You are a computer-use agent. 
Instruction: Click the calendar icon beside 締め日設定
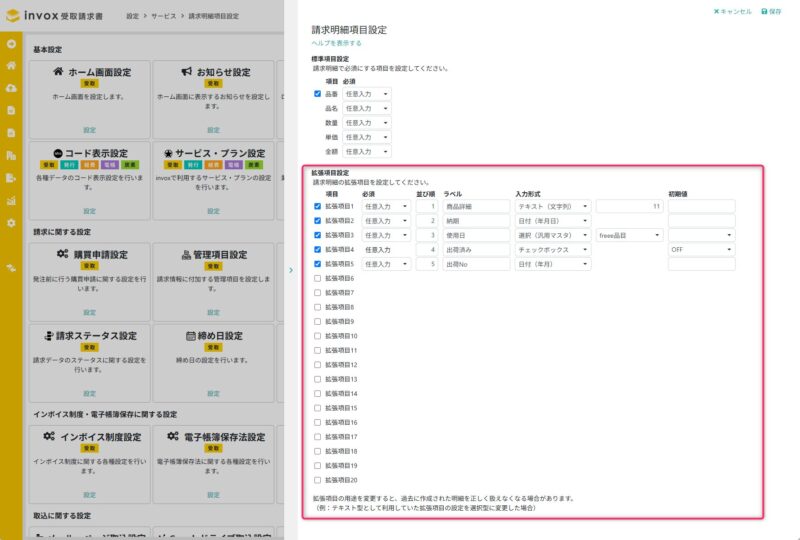190,335
